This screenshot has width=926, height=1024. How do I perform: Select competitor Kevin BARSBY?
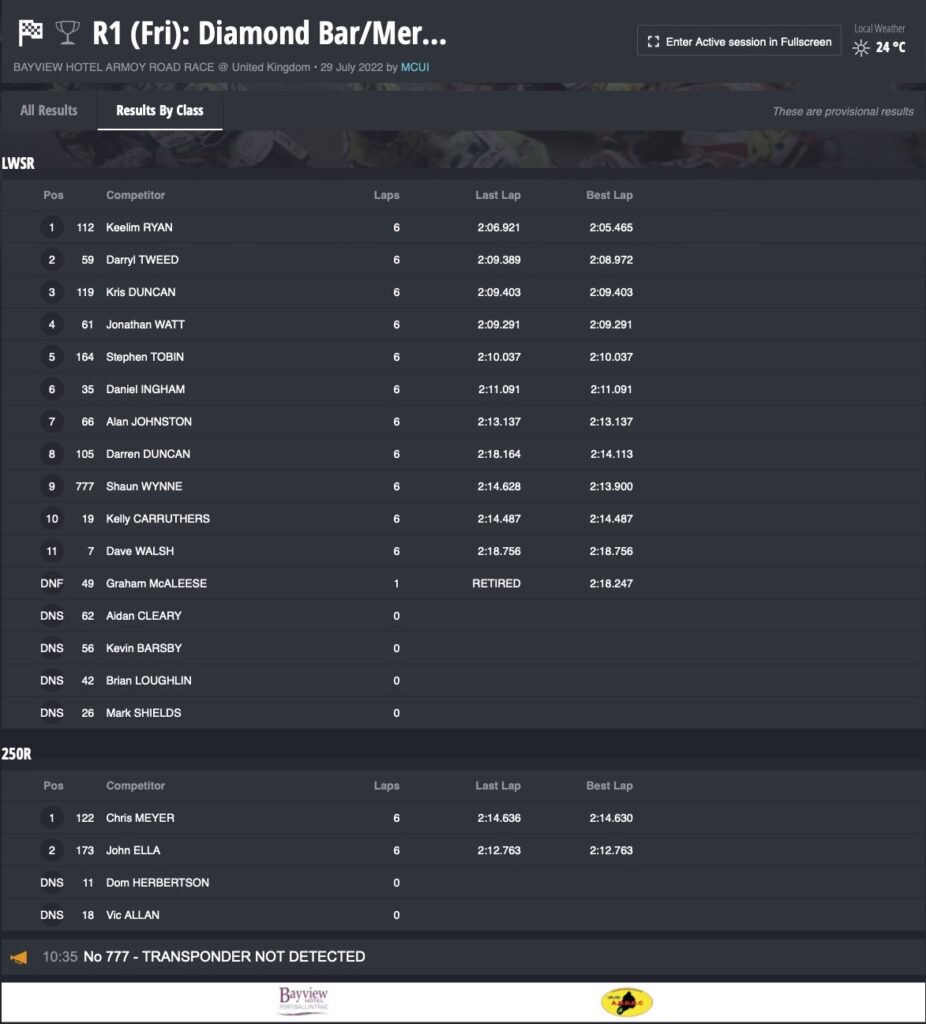click(x=144, y=648)
